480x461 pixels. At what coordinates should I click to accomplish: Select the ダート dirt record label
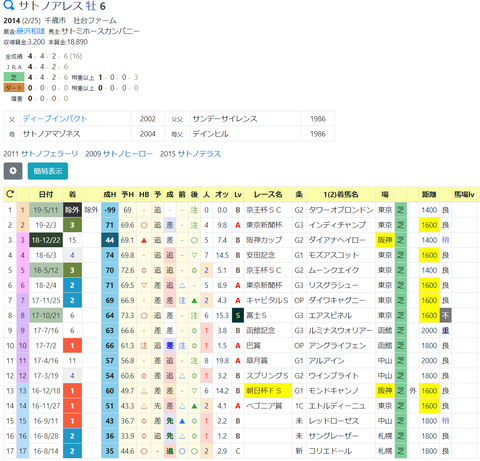point(14,88)
